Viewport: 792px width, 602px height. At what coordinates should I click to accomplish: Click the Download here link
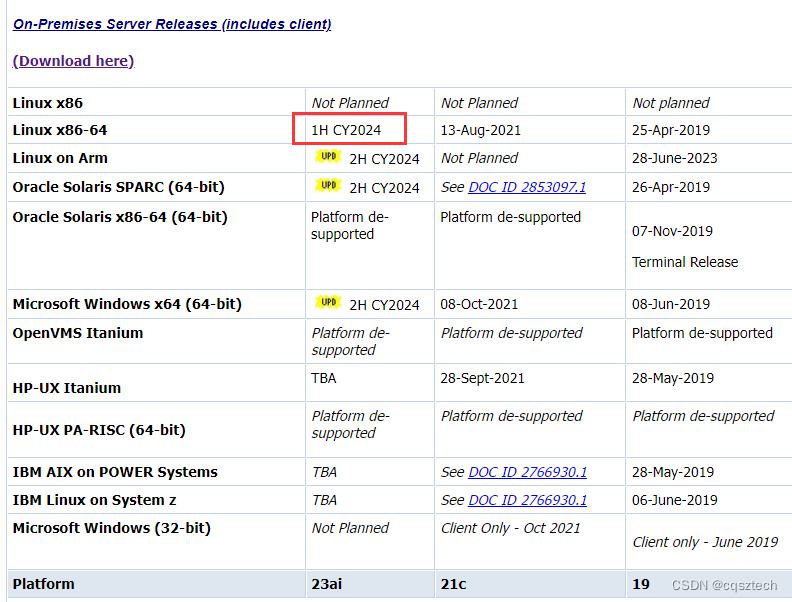point(73,61)
